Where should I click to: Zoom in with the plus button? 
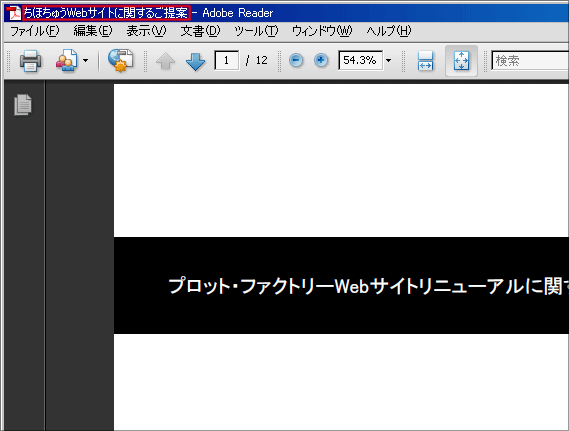click(321, 60)
